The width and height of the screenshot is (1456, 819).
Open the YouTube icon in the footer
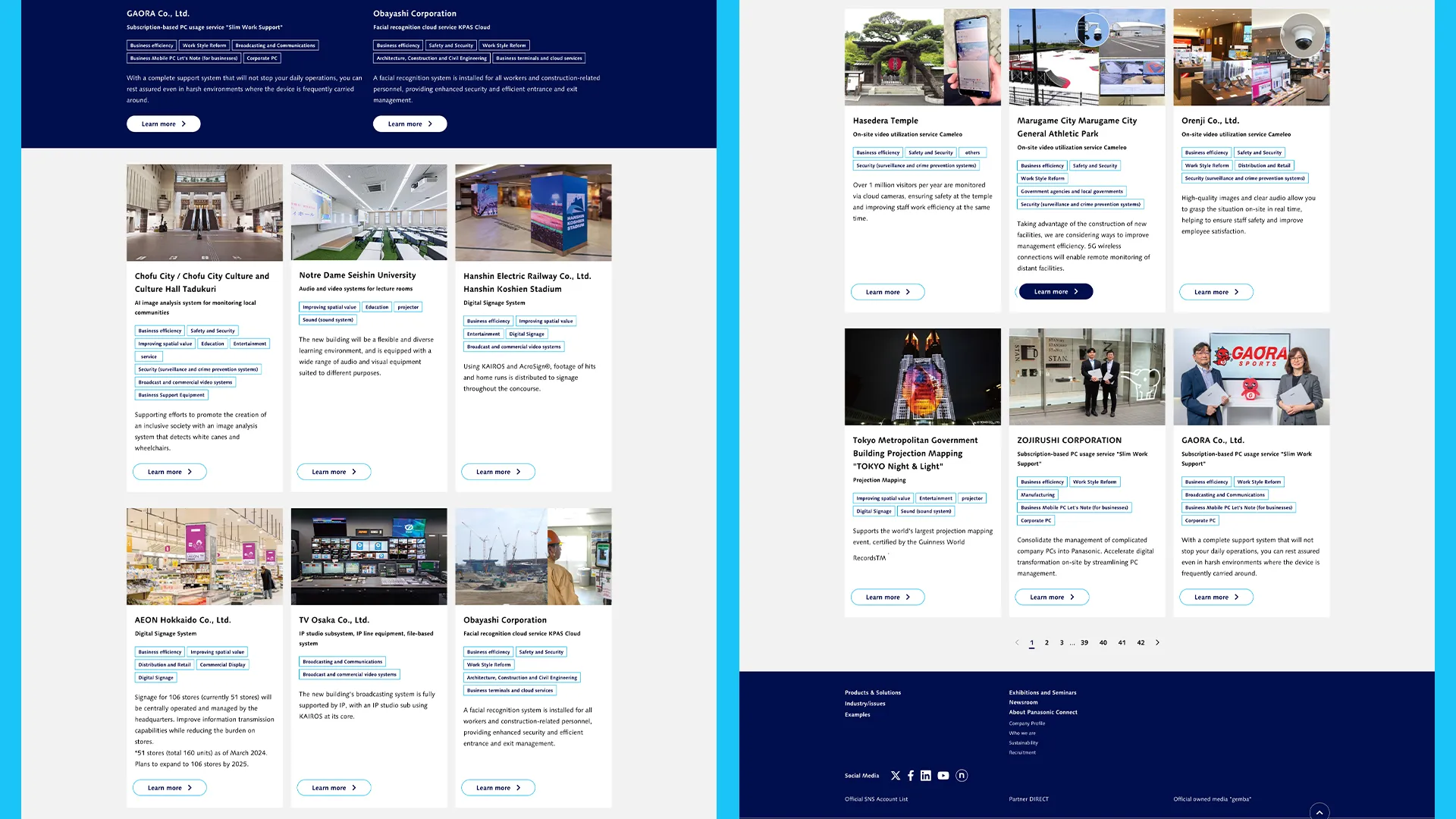click(943, 776)
